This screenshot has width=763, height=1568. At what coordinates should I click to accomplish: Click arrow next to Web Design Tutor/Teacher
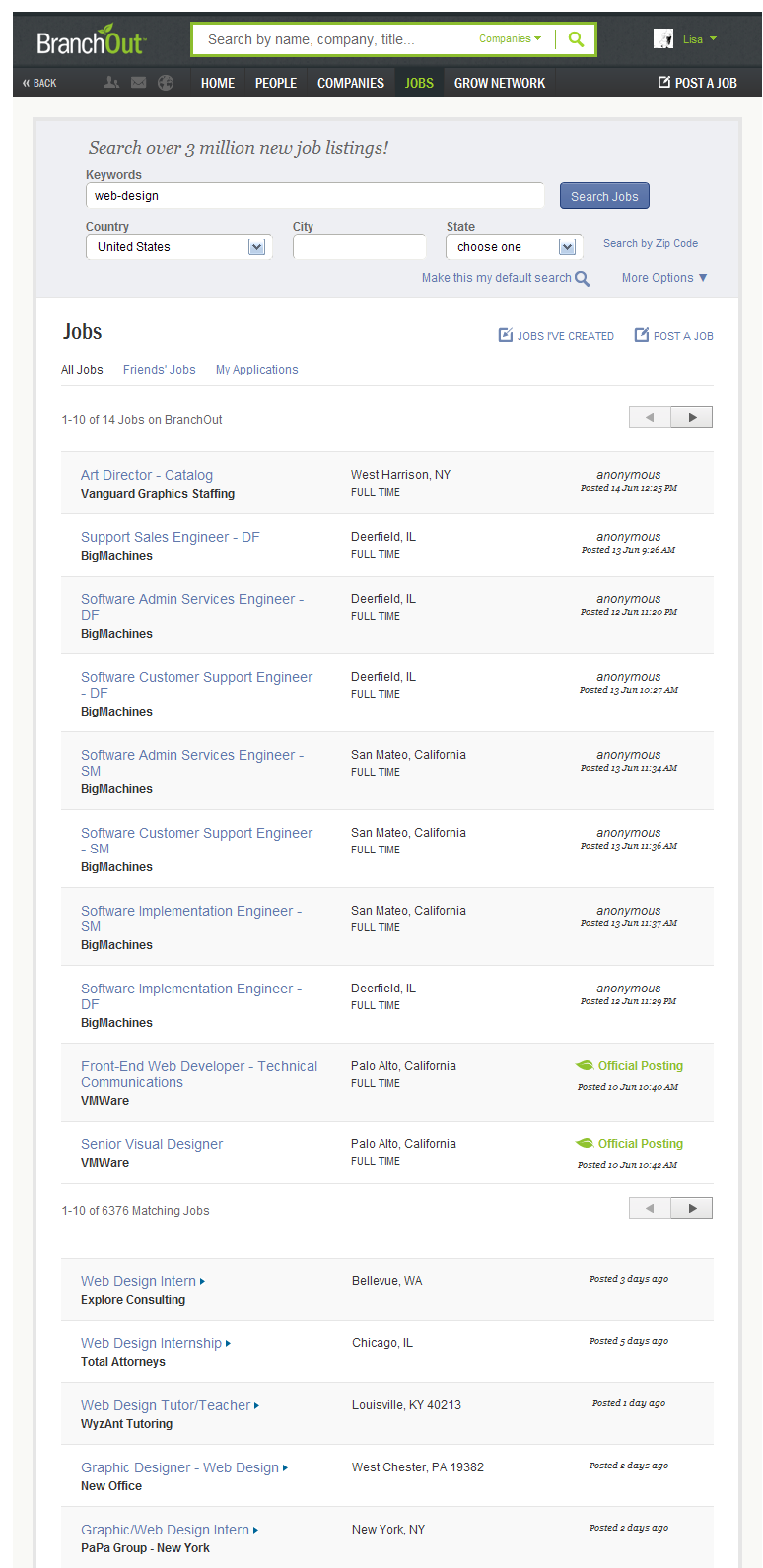(257, 1406)
